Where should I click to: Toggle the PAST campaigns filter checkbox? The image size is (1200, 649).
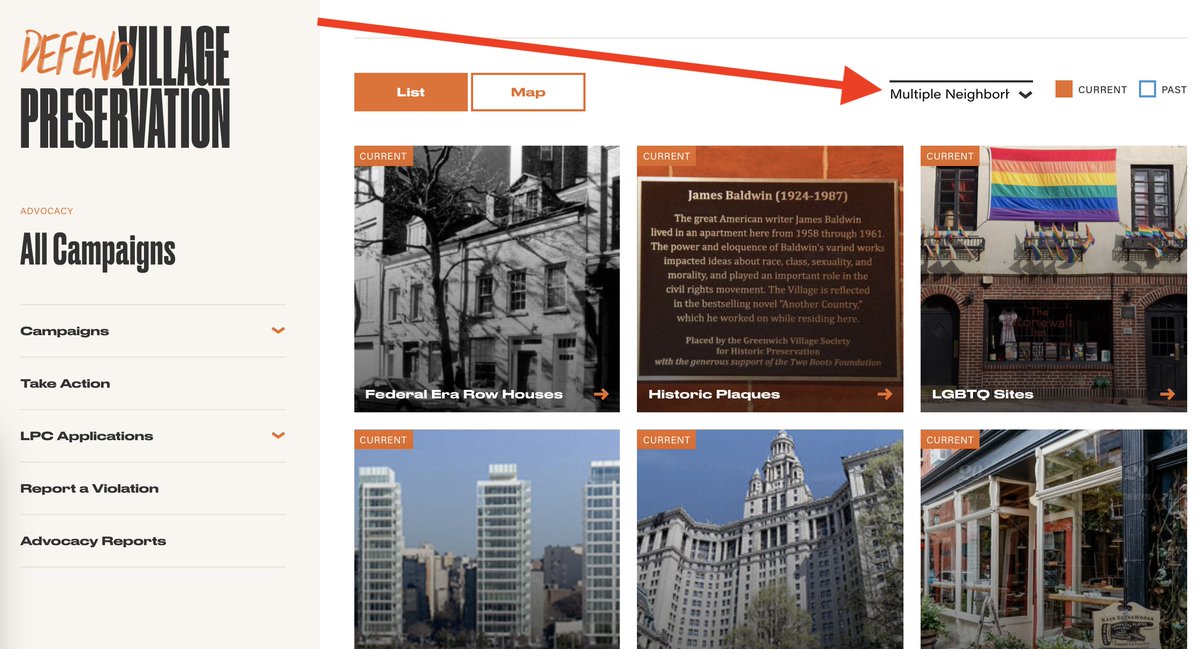(x=1147, y=89)
